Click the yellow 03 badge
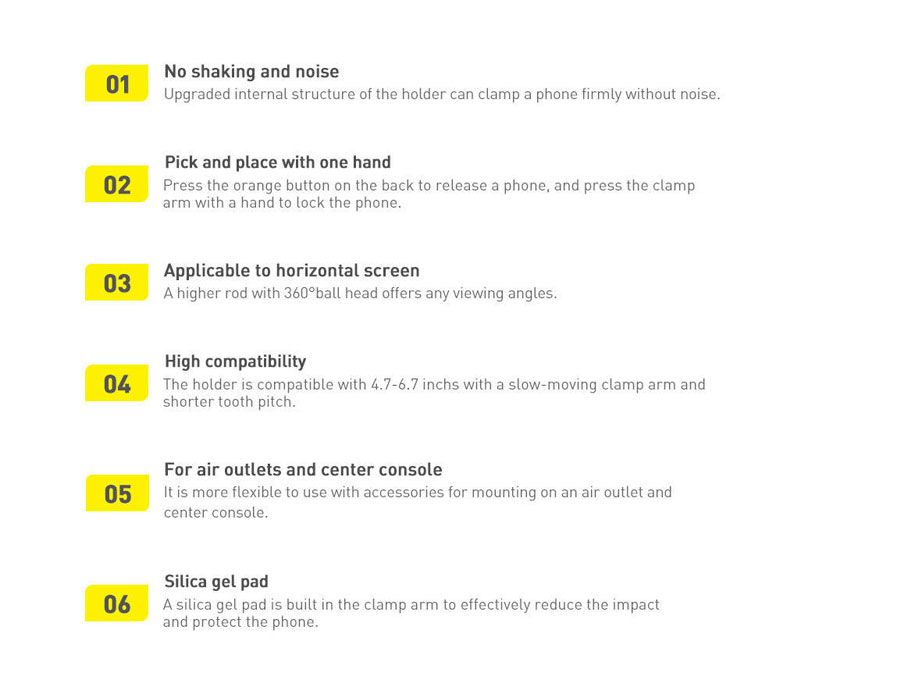The height and width of the screenshot is (675, 900). coord(117,282)
